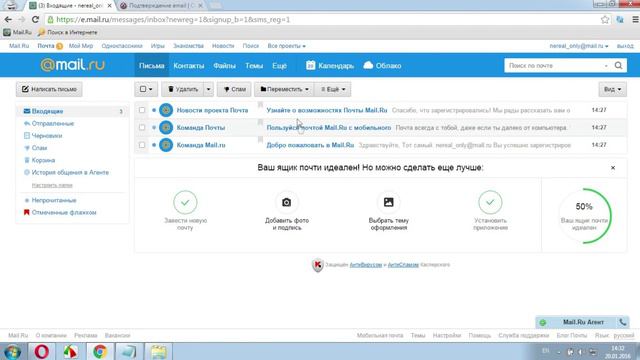Toggle unread dot on Новости проекта Почта message

point(154,110)
